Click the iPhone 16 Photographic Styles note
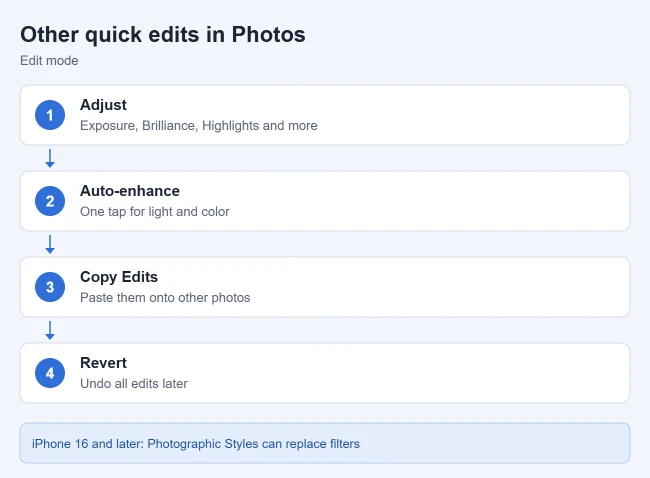Viewport: 650px width, 478px height. (x=325, y=443)
